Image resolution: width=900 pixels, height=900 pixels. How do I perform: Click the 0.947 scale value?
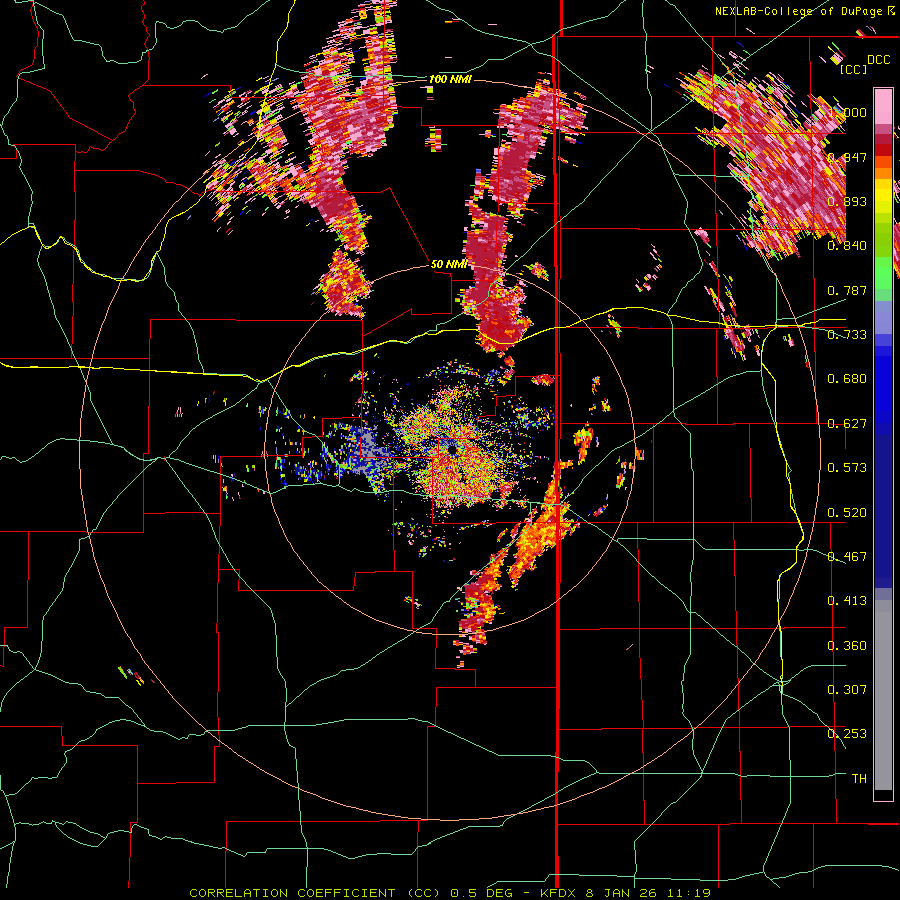pos(847,157)
